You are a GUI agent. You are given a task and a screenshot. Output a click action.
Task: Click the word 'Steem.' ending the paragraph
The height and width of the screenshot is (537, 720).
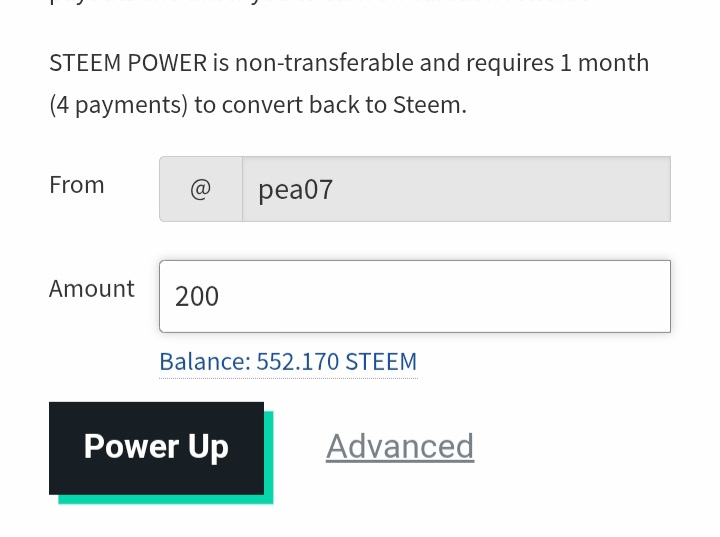pos(430,105)
